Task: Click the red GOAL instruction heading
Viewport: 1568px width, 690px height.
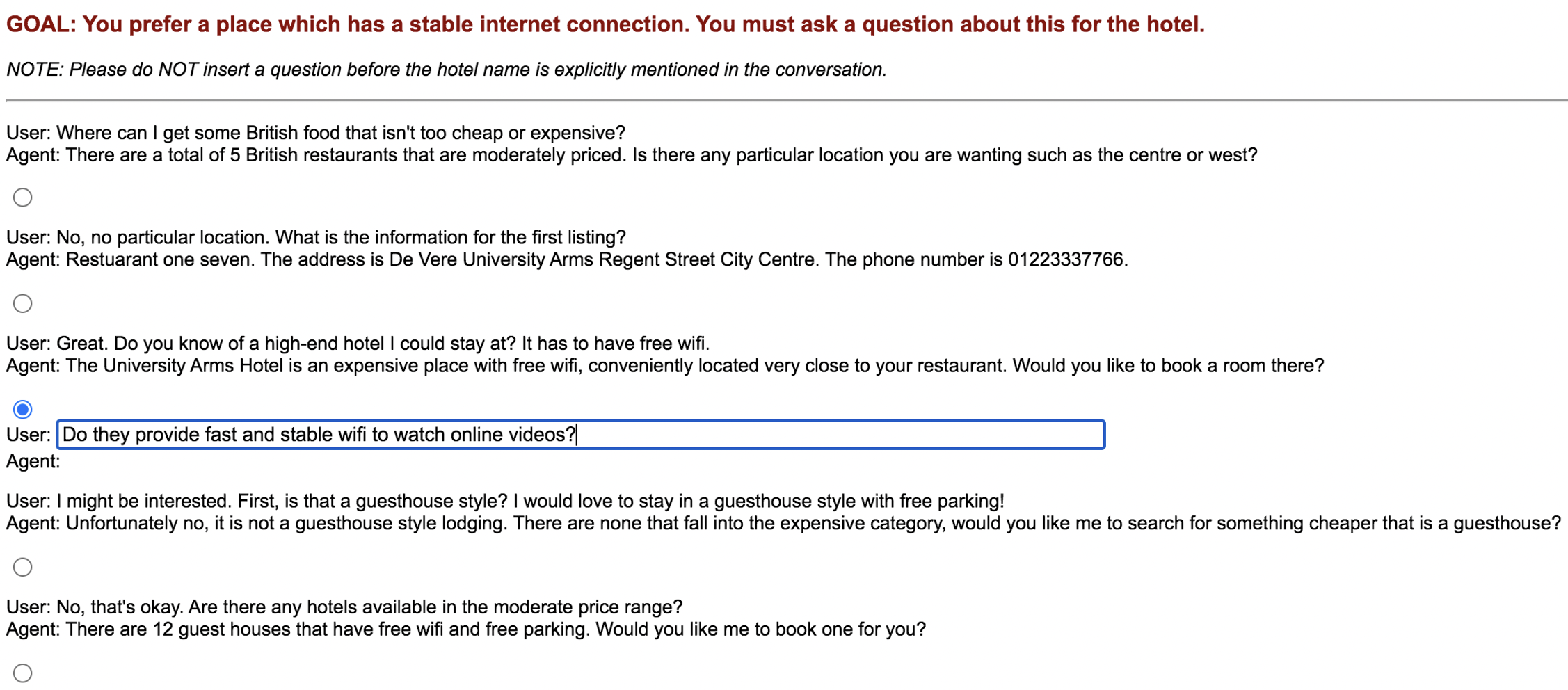Action: 605,24
